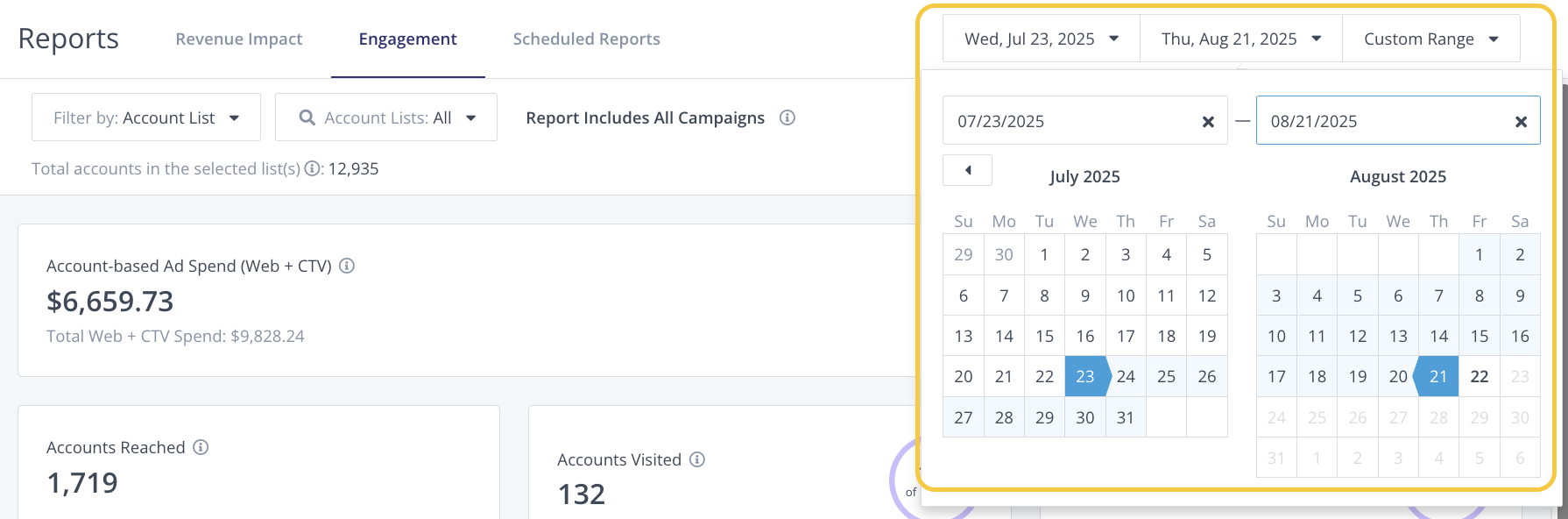Choose July 23 in the calendar

pos(1084,376)
